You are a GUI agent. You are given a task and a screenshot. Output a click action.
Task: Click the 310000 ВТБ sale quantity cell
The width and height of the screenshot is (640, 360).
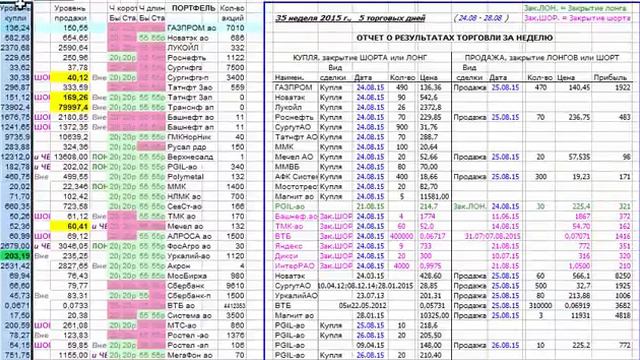(540, 306)
